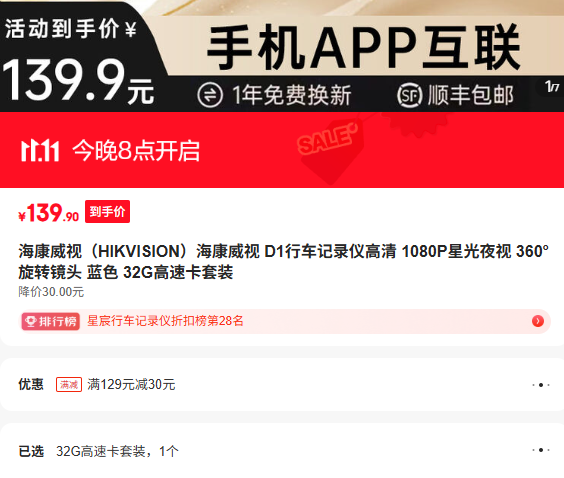564x478 pixels.
Task: Click the 11.11 festival logo
Action: pos(40,151)
